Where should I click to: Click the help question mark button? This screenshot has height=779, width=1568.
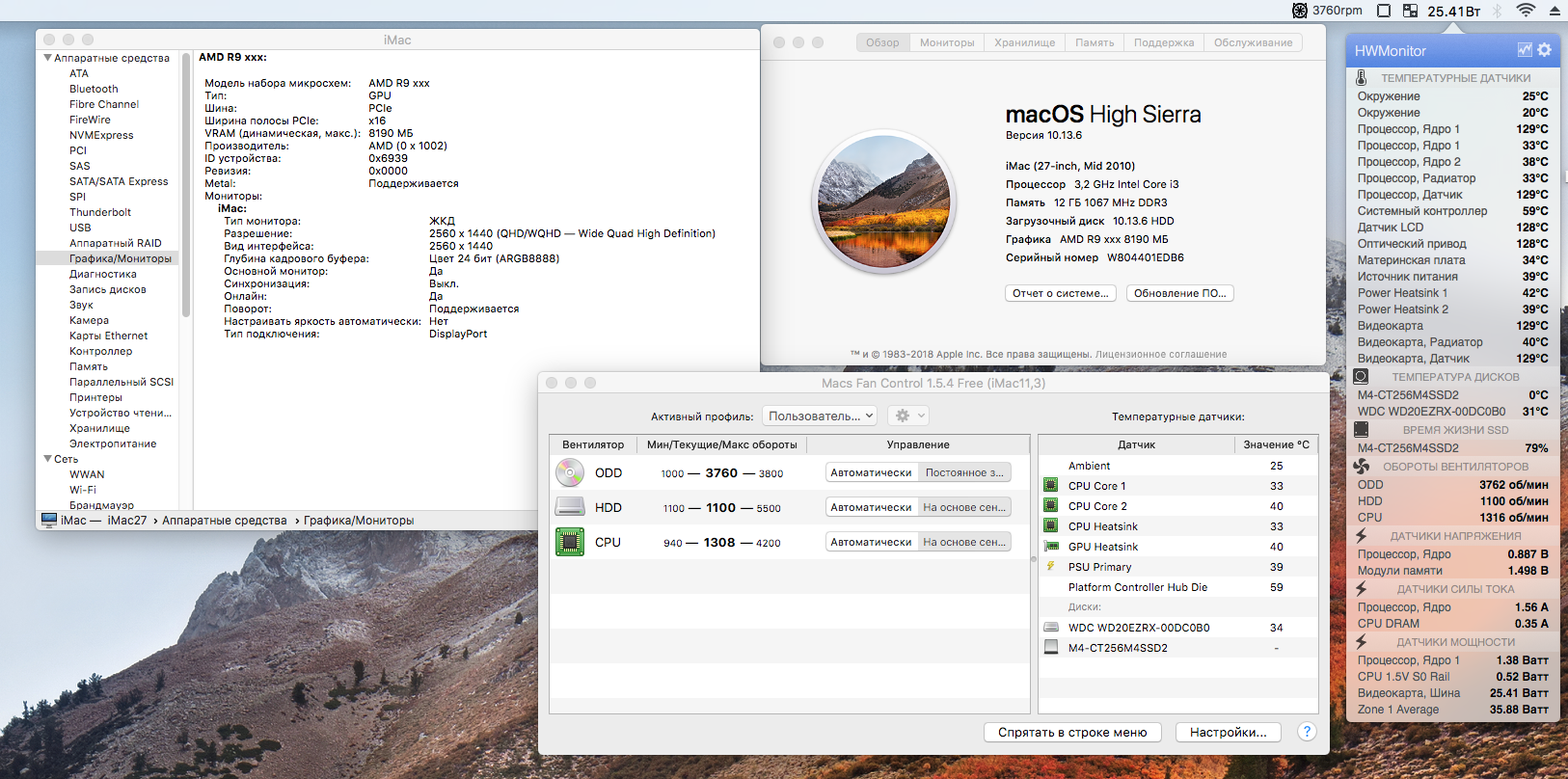click(1307, 732)
